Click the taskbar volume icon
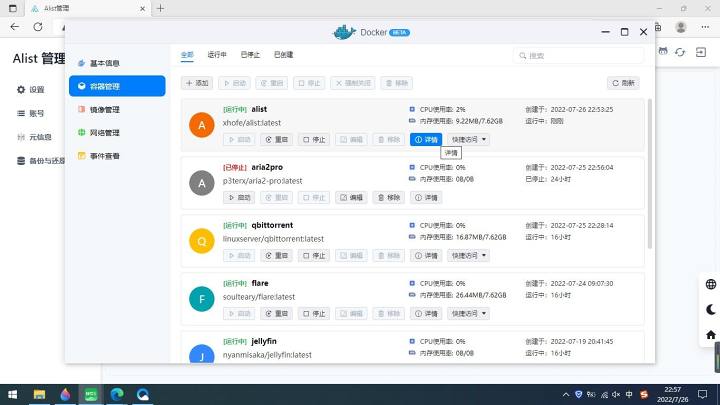The width and height of the screenshot is (720, 405). (616, 394)
